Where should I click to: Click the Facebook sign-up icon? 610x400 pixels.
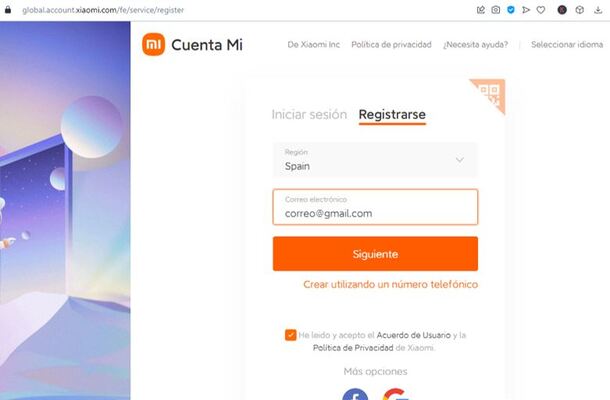coord(355,394)
